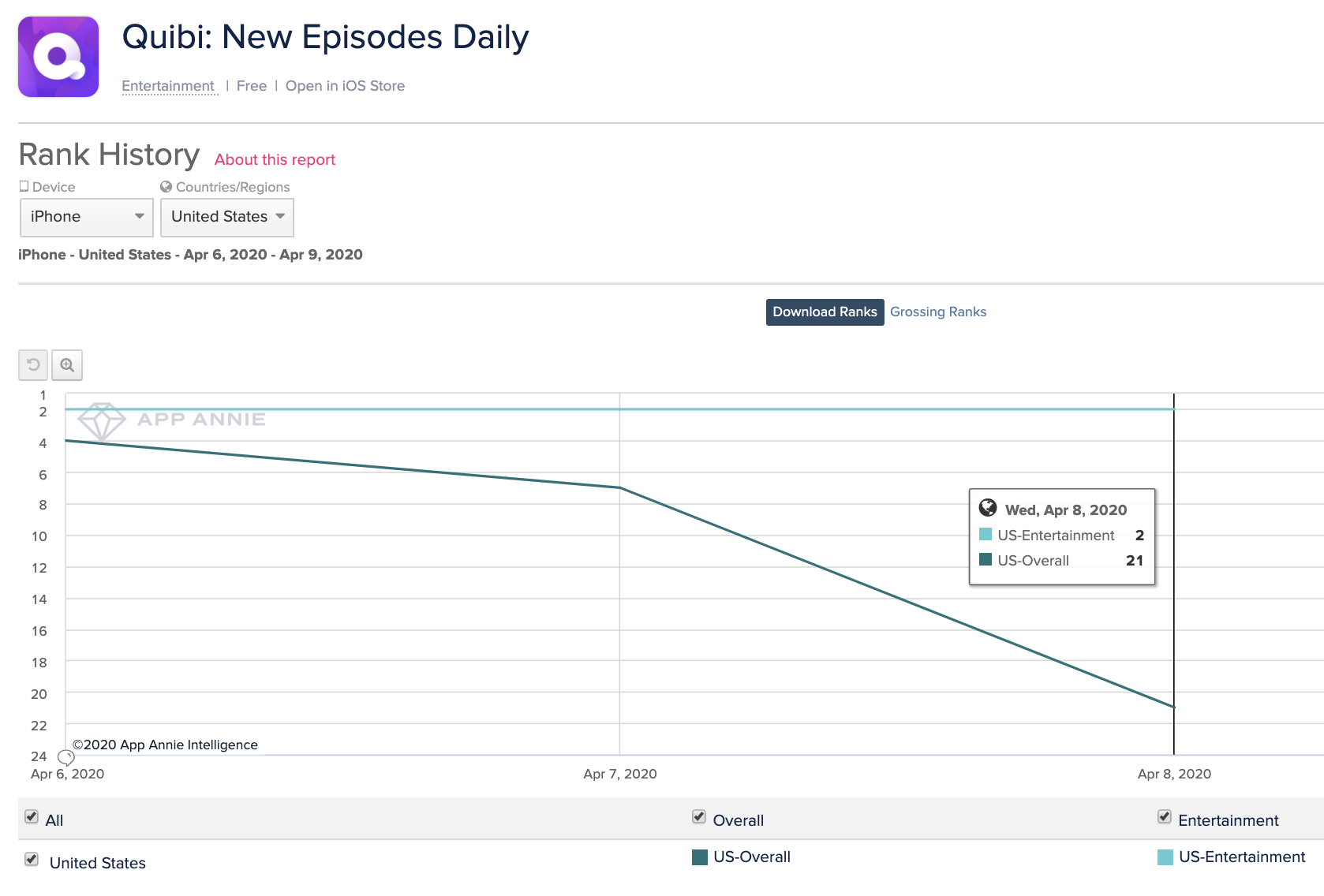Viewport: 1324px width, 896px height.
Task: Click the App Annie diamond watermark logo
Action: click(101, 420)
